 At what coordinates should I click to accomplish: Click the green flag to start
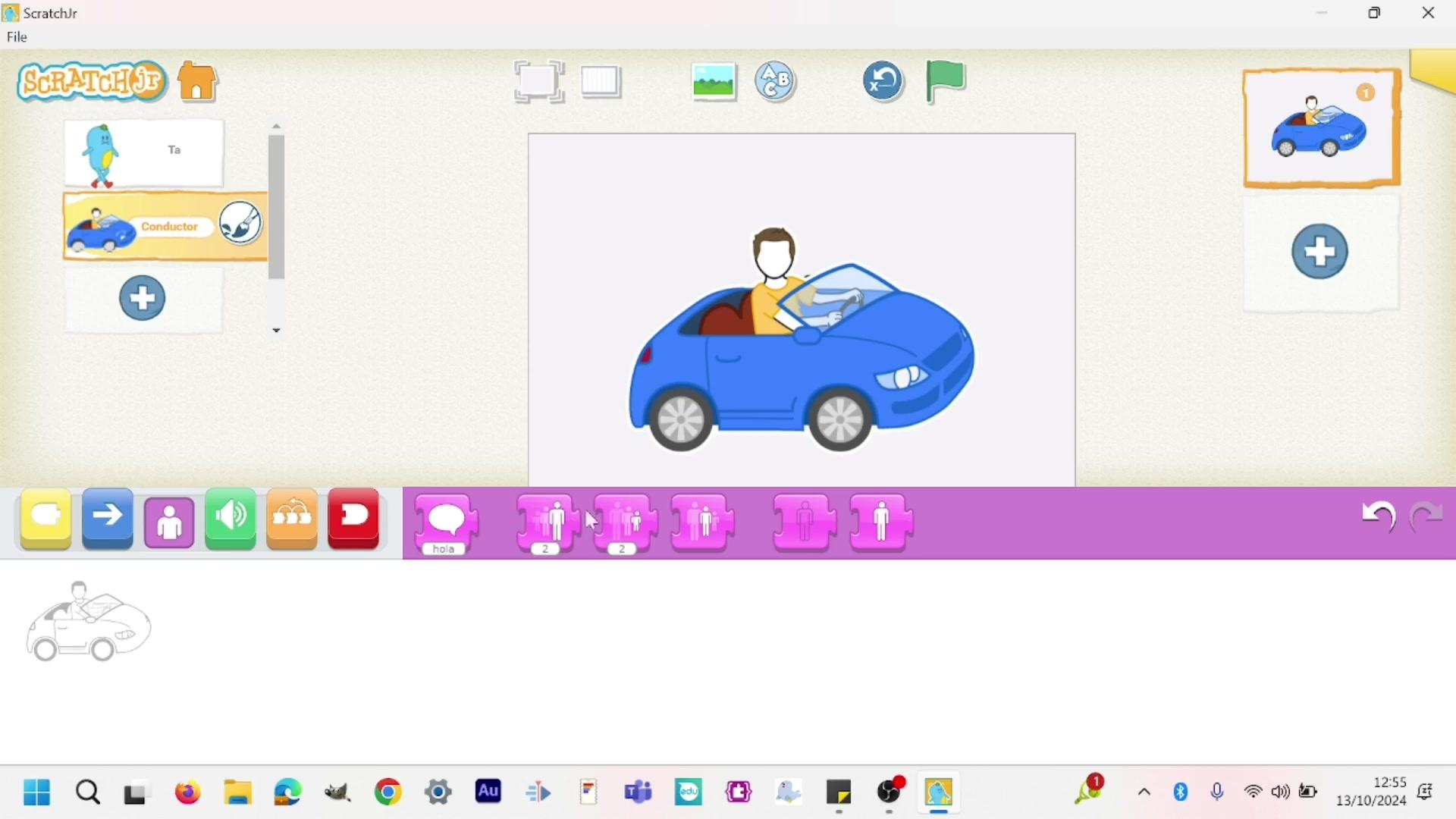pyautogui.click(x=945, y=80)
